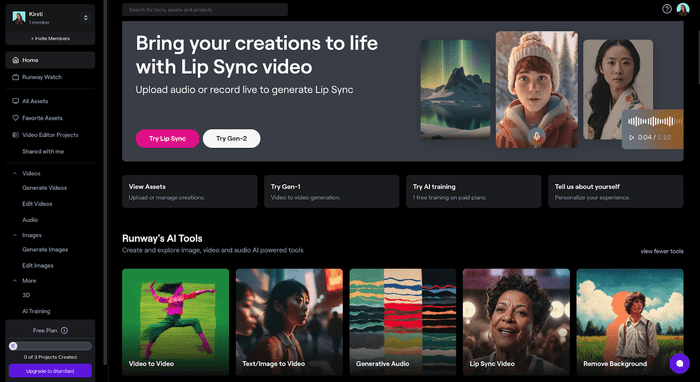Viewport: 700px width, 382px height.
Task: Click the woman portrait image in banner
Action: tap(618, 89)
